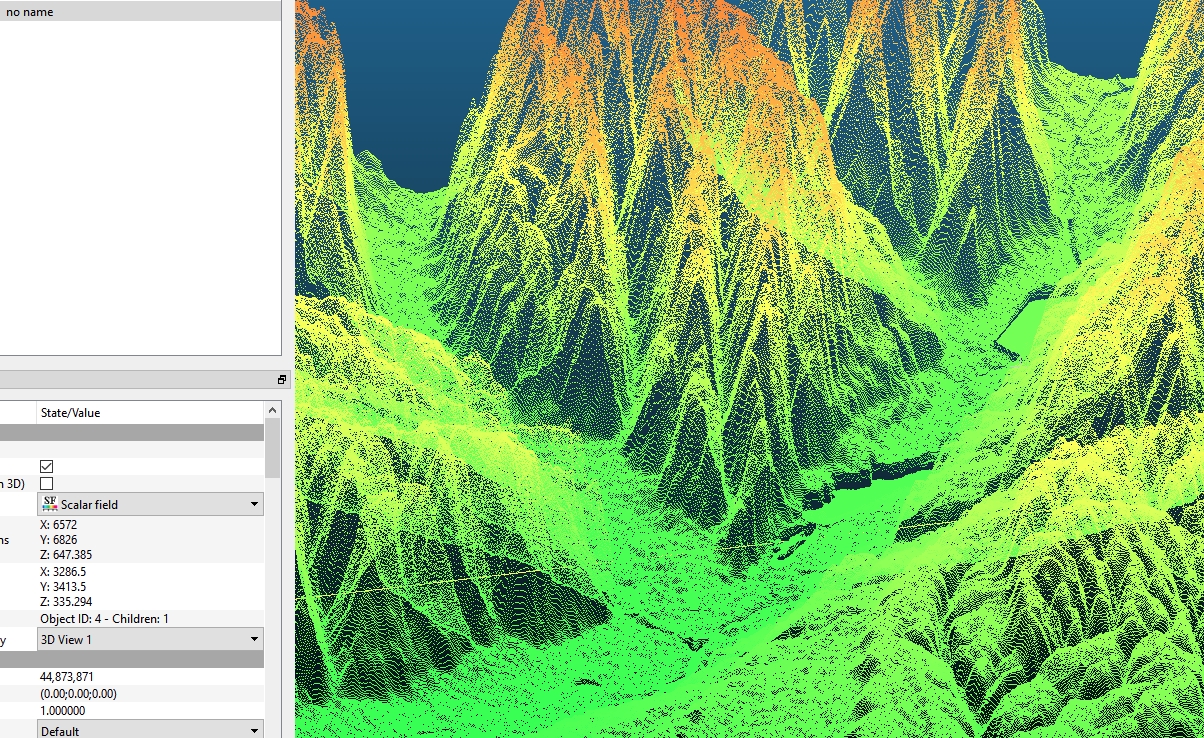Open the Scalar field colors dropdown
This screenshot has width=1204, height=738.
coord(150,504)
